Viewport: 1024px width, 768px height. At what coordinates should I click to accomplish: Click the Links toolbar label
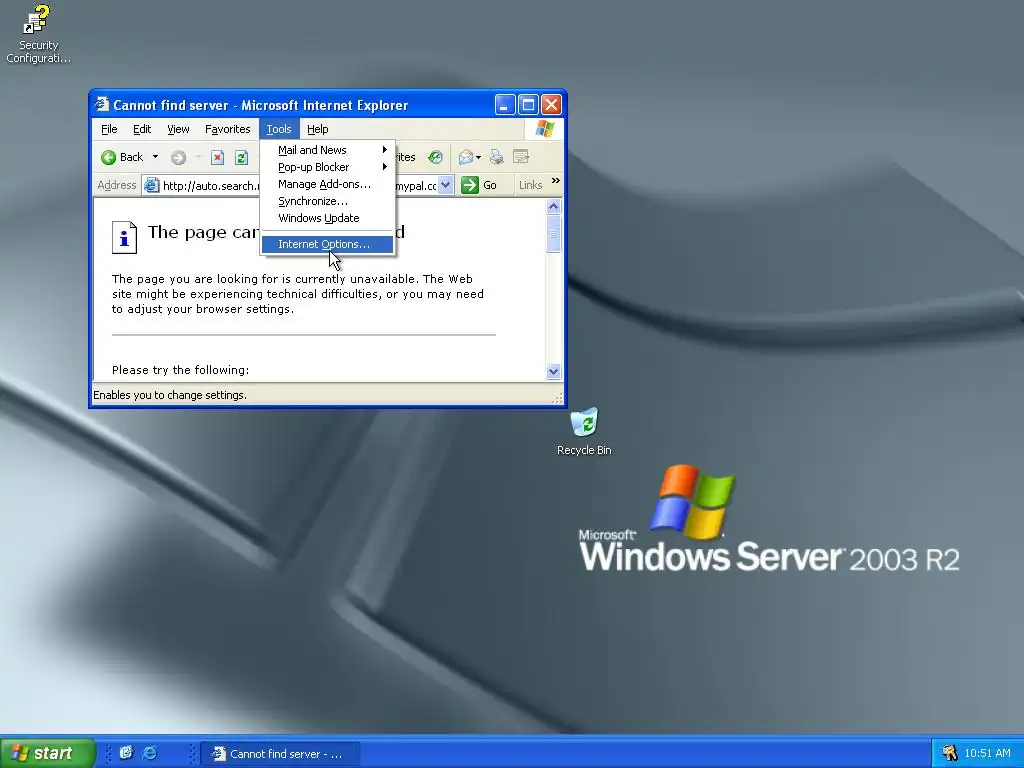530,185
